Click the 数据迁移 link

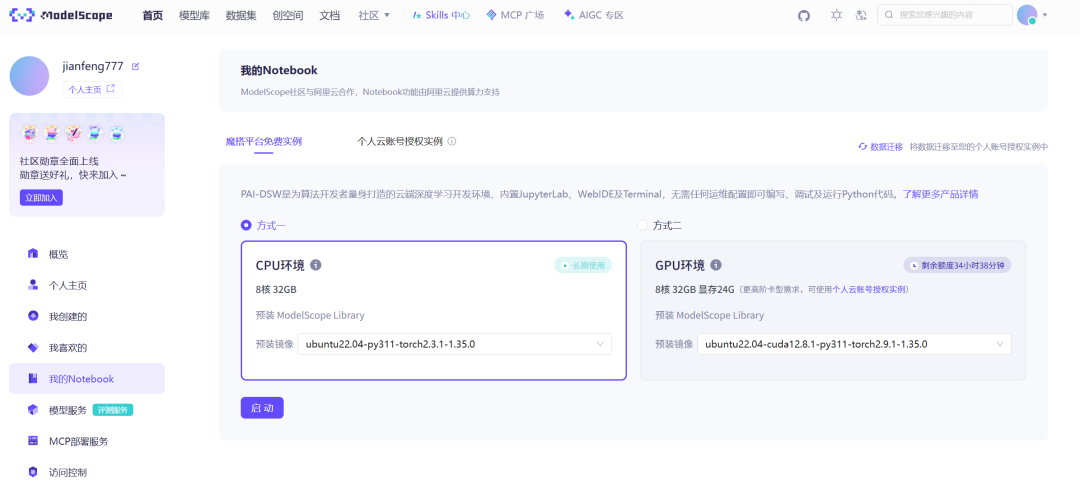click(880, 147)
